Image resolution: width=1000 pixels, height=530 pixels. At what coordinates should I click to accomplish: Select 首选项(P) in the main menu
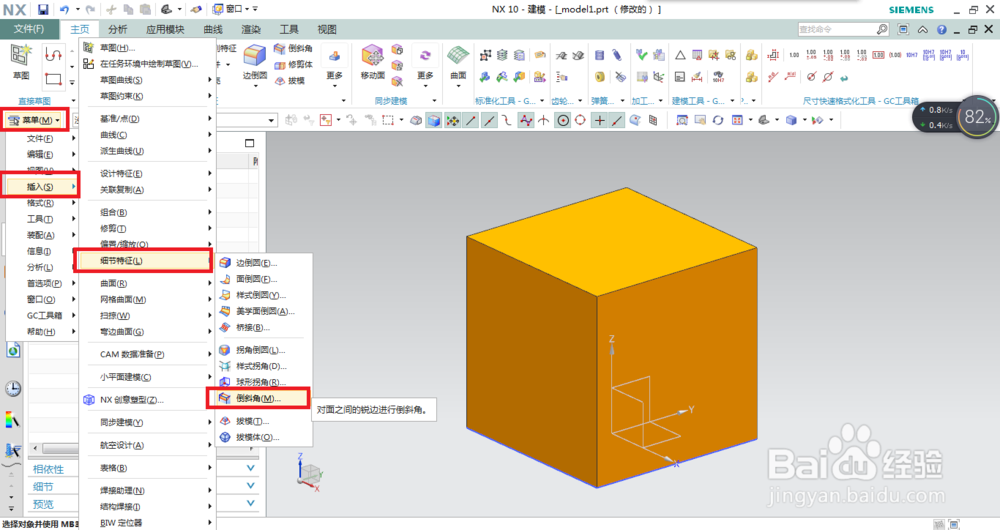[42, 283]
